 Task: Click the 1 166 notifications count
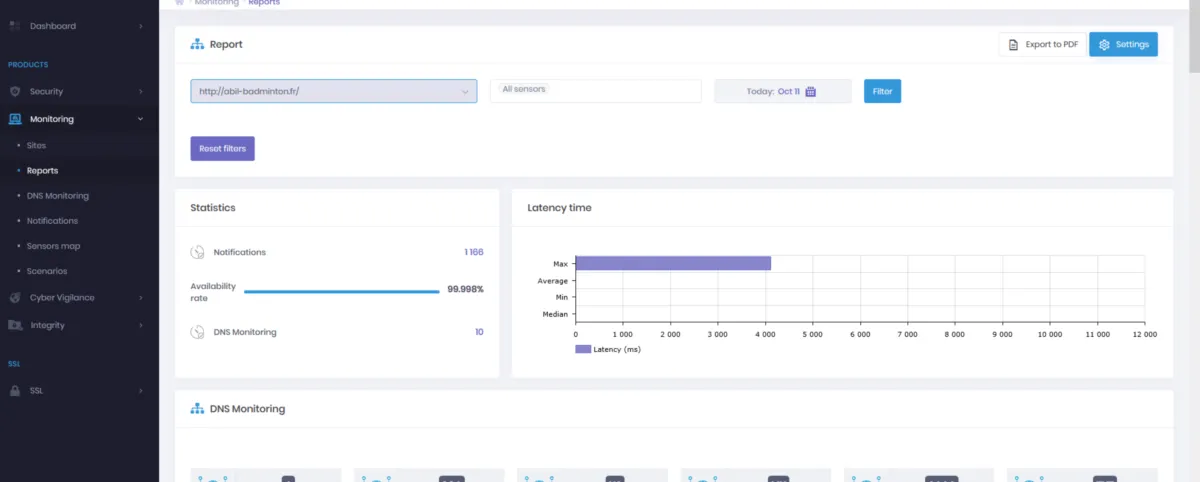(473, 252)
